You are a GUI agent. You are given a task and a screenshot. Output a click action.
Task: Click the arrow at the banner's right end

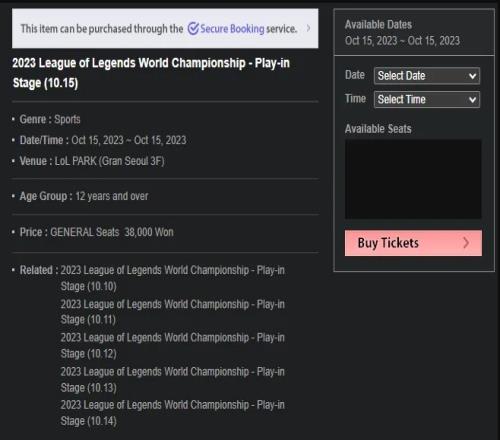(308, 28)
